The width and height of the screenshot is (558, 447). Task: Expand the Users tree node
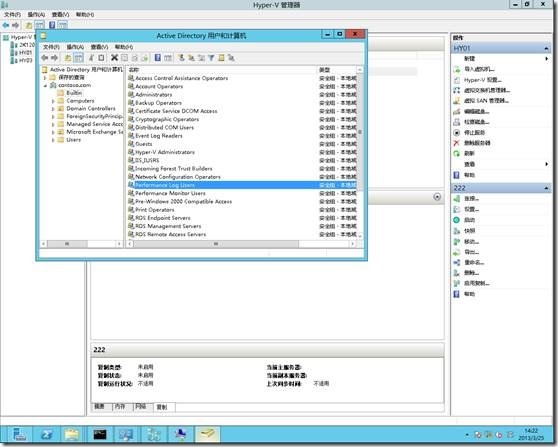[x=53, y=140]
